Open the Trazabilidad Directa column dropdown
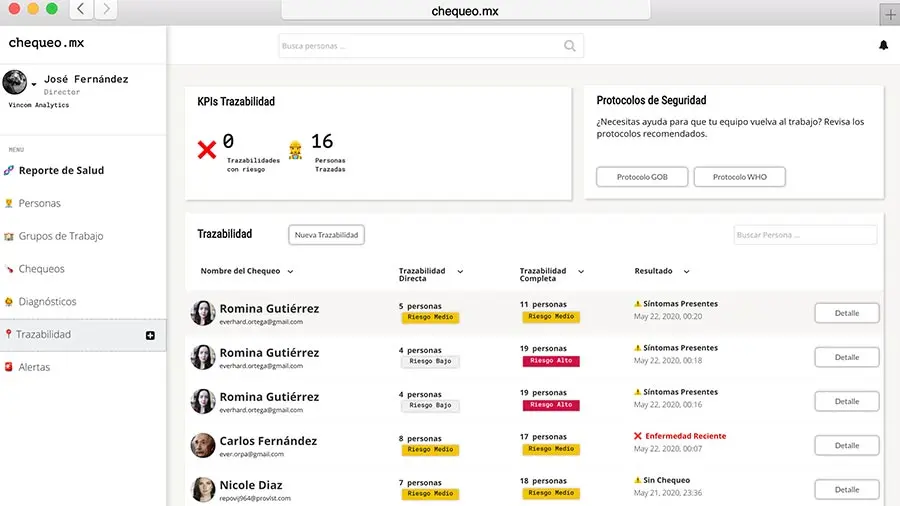900x506 pixels. tap(460, 271)
